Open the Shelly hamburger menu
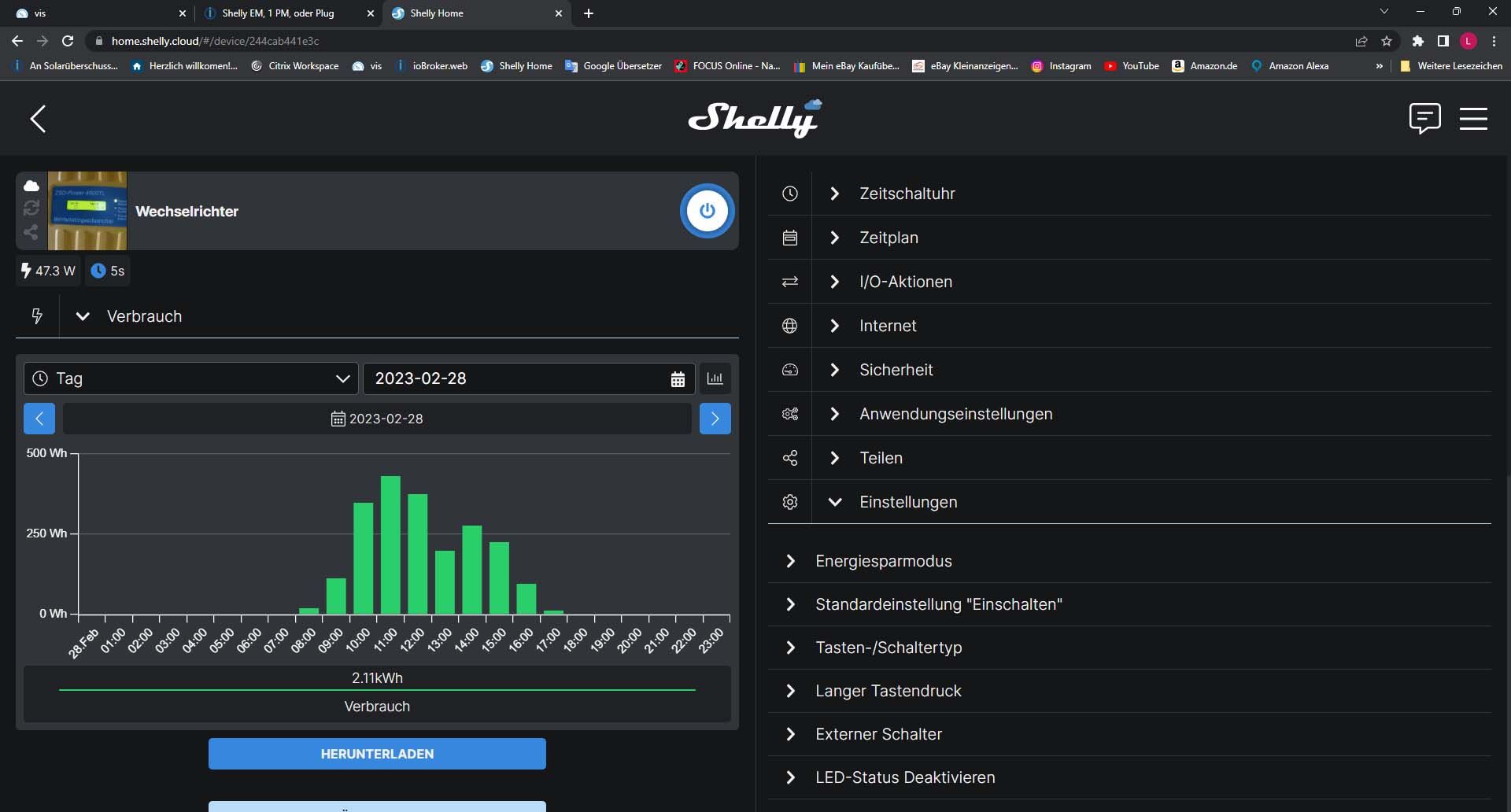This screenshot has width=1511, height=812. click(x=1473, y=119)
